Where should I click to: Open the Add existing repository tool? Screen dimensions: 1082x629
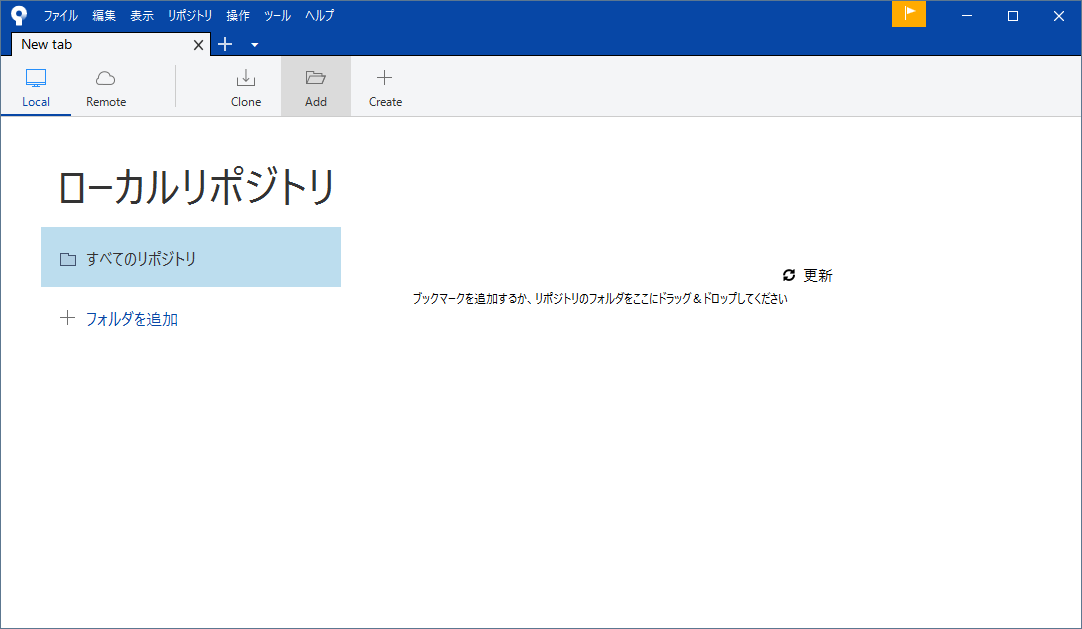[x=316, y=86]
